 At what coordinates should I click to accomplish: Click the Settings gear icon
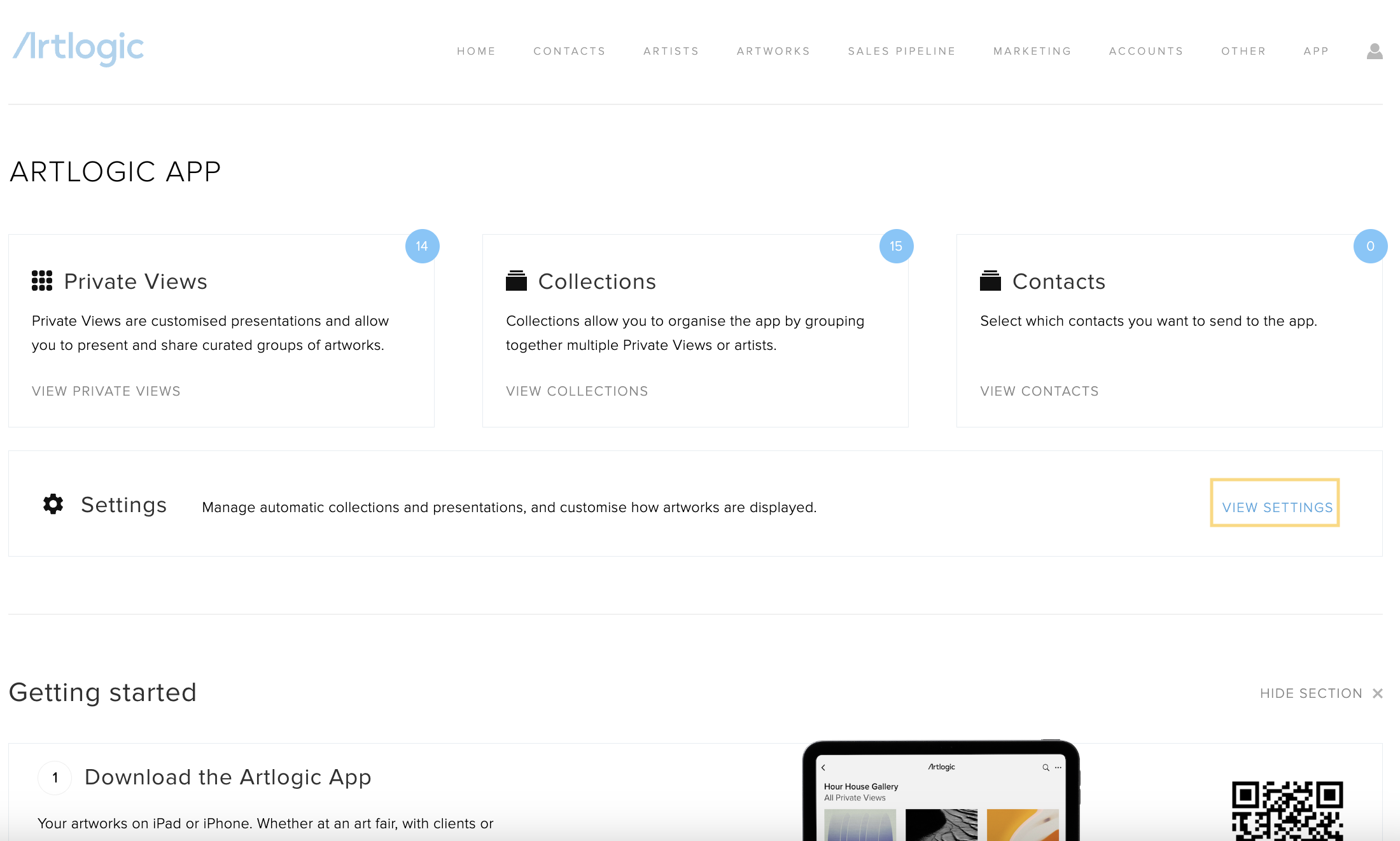point(53,504)
